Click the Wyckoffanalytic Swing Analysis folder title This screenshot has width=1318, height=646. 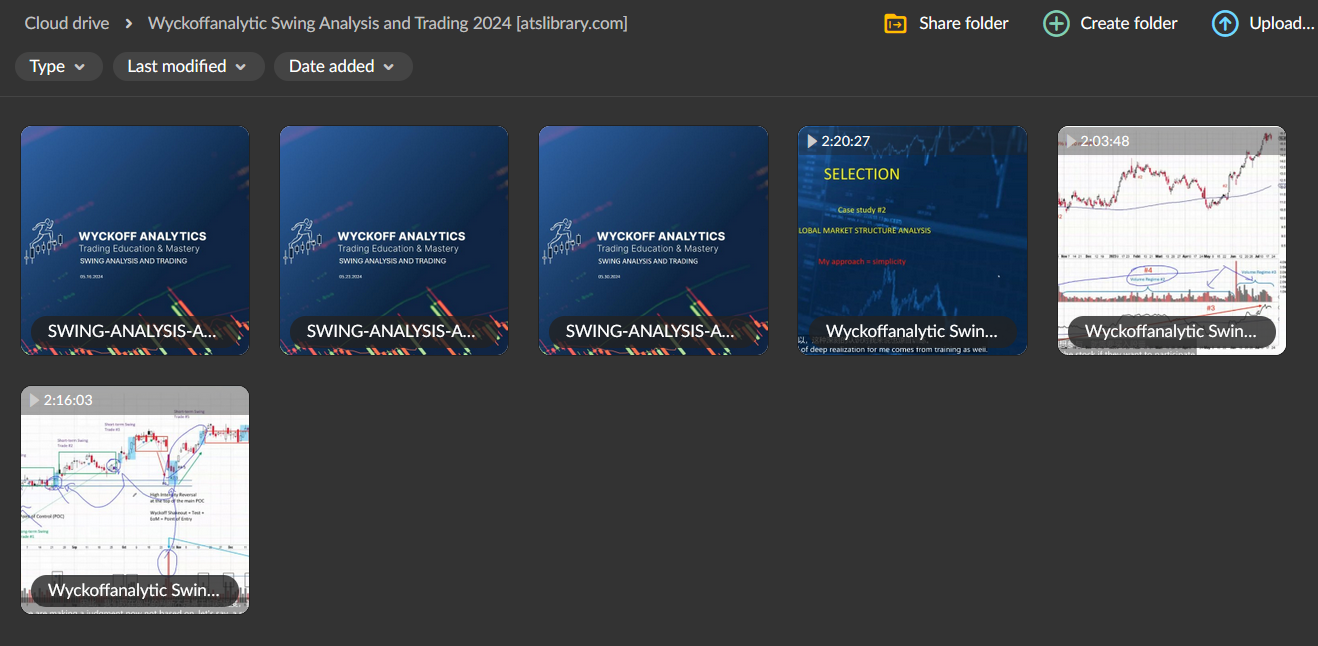pyautogui.click(x=385, y=22)
